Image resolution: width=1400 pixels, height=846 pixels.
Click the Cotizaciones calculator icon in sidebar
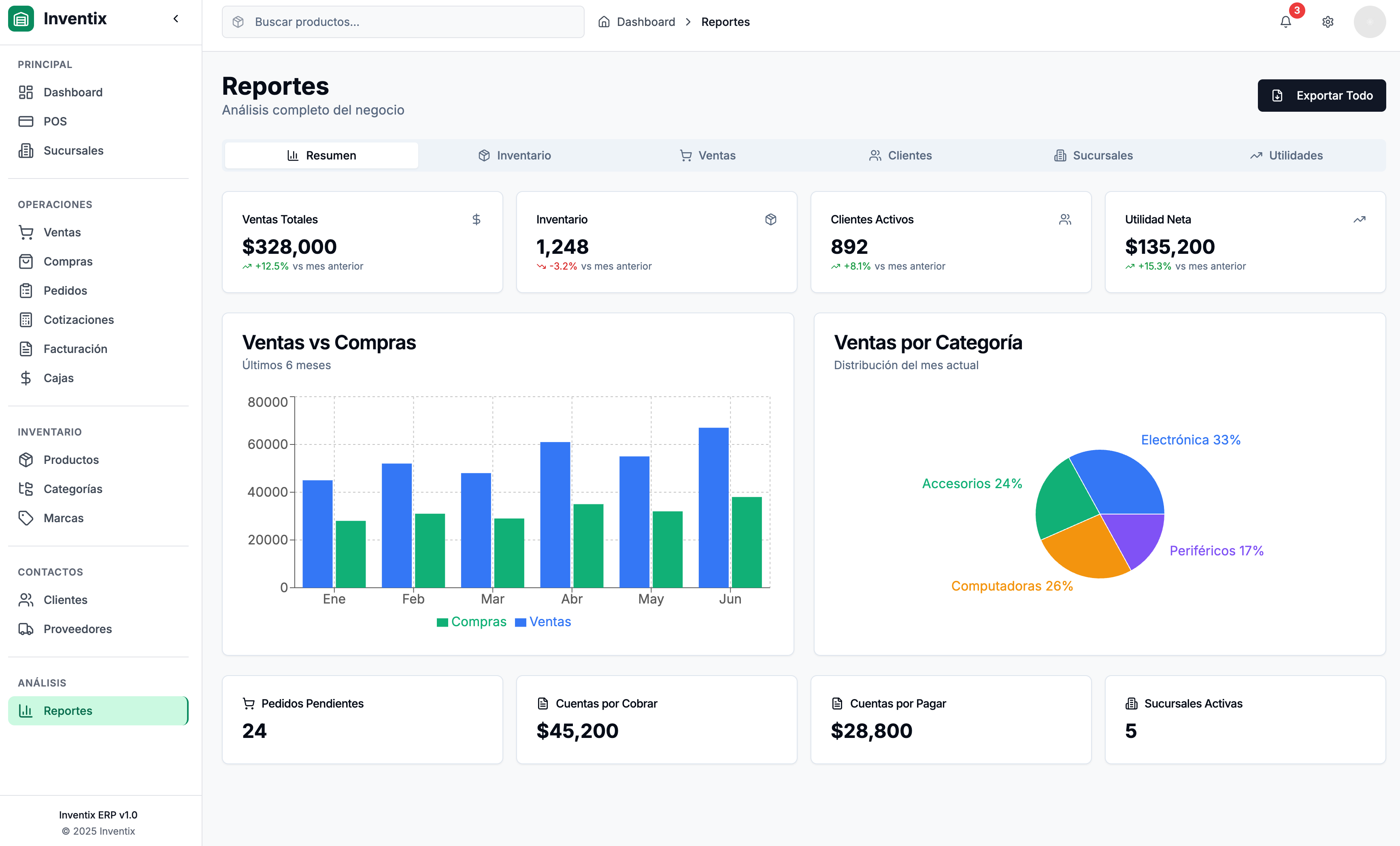(26, 320)
